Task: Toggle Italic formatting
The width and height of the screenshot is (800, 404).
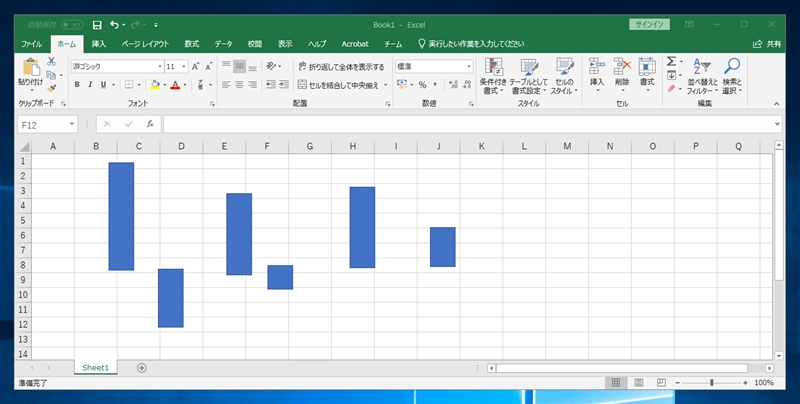Action: coord(90,85)
